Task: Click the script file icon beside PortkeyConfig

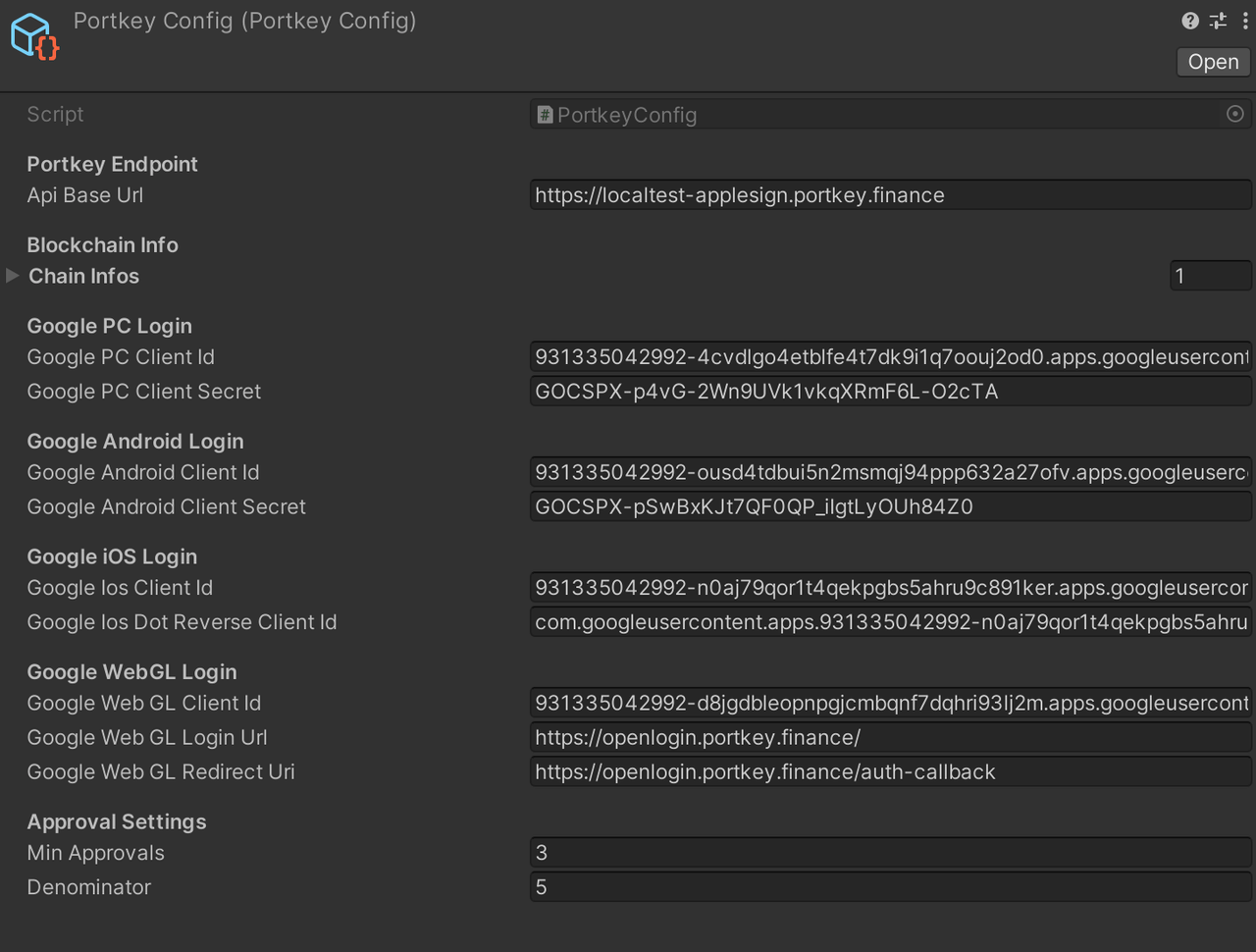Action: coord(545,115)
